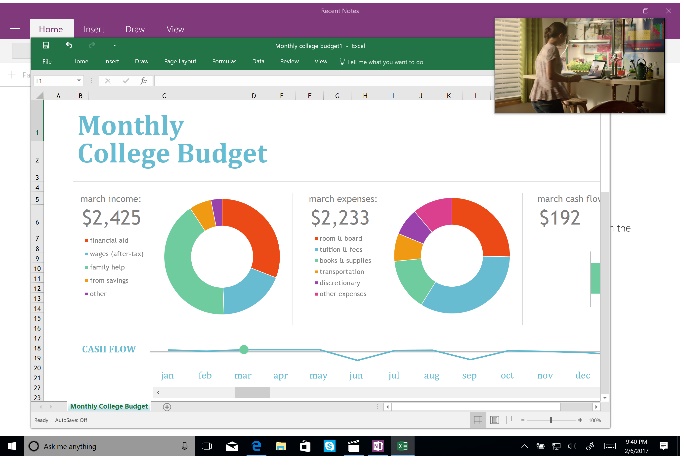
Task: Click the zoom slider in status bar
Action: [550, 420]
